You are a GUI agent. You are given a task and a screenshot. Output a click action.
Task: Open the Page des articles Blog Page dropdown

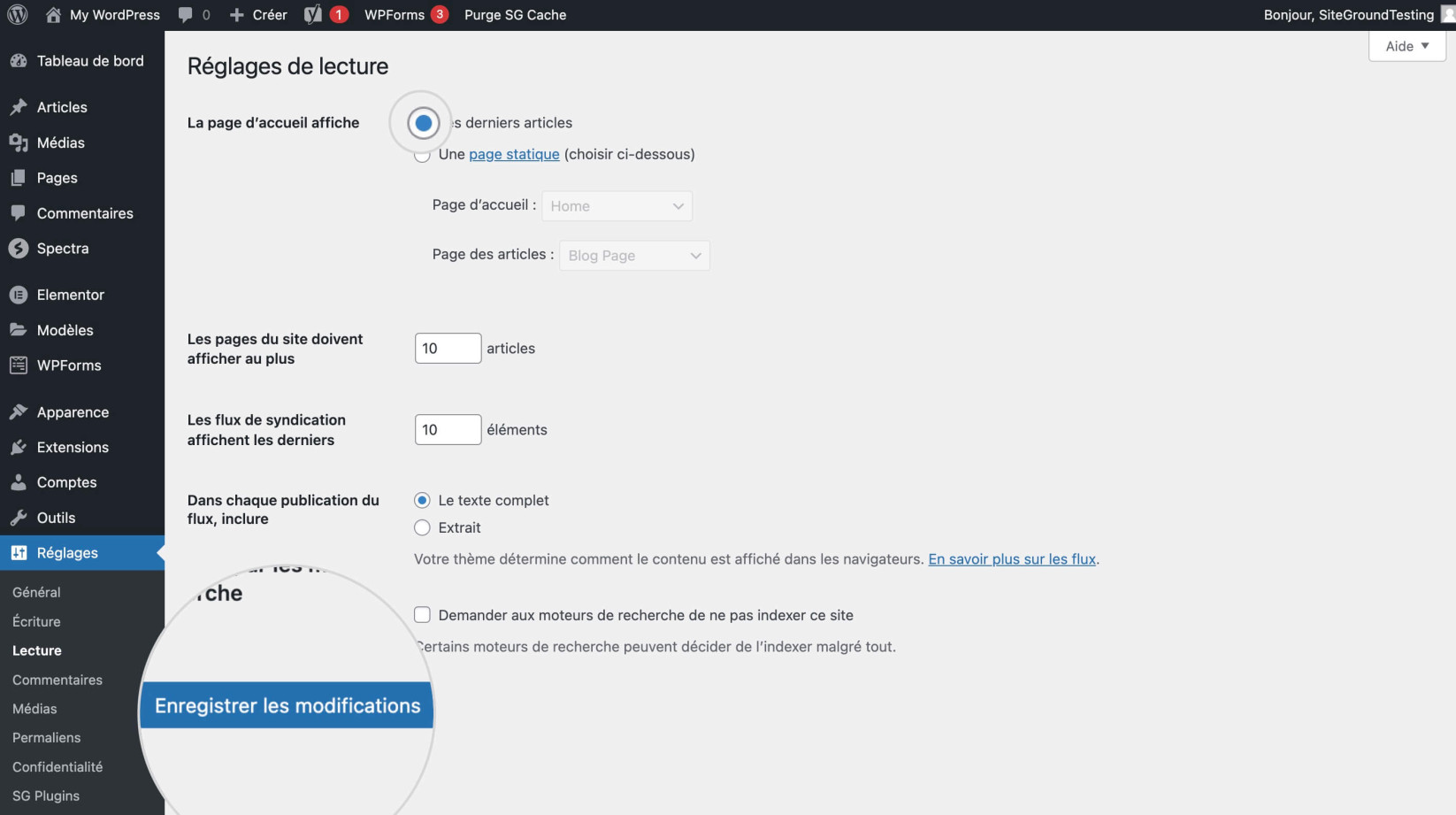coord(634,256)
